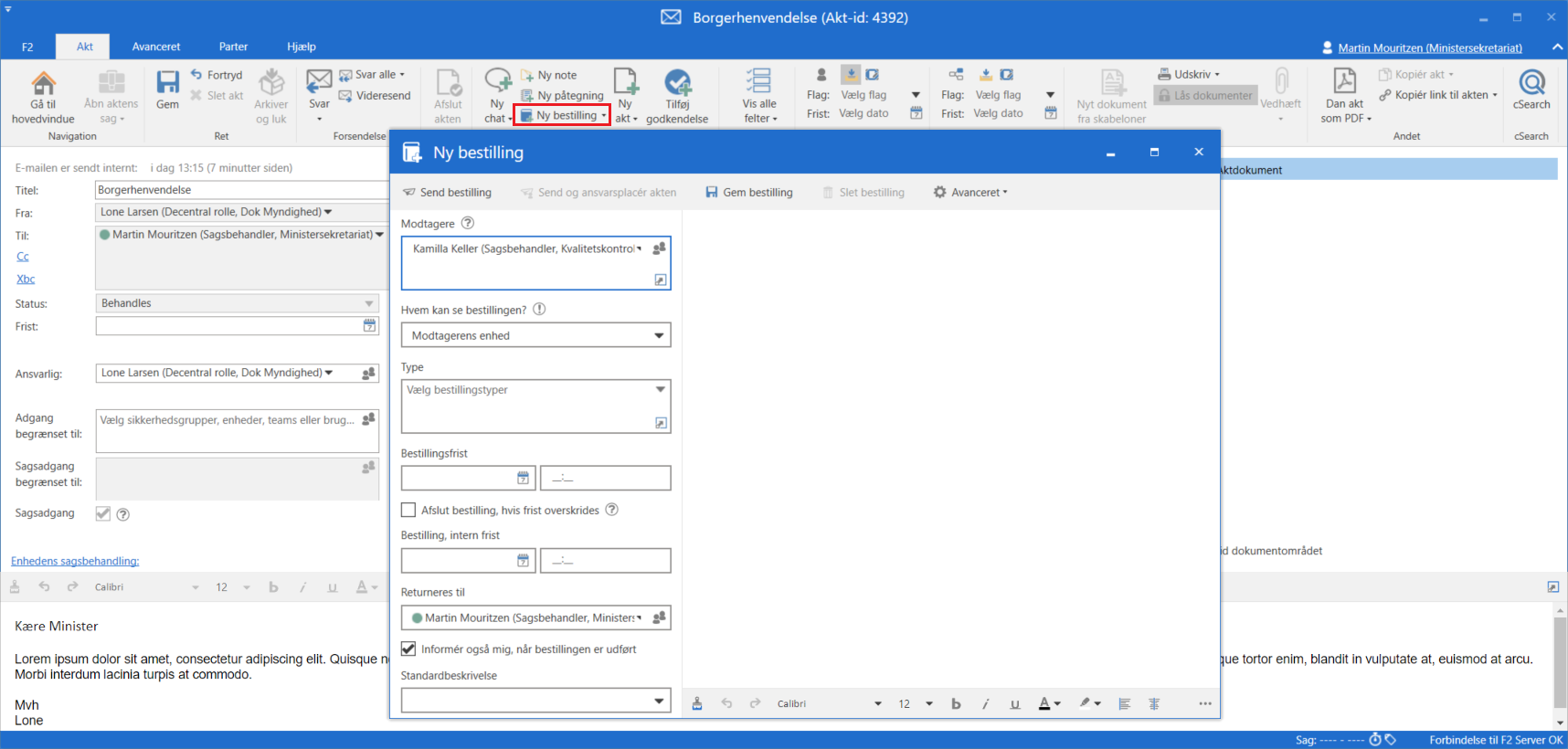
Task: Uncheck Informér også mig checkbox
Action: click(408, 649)
